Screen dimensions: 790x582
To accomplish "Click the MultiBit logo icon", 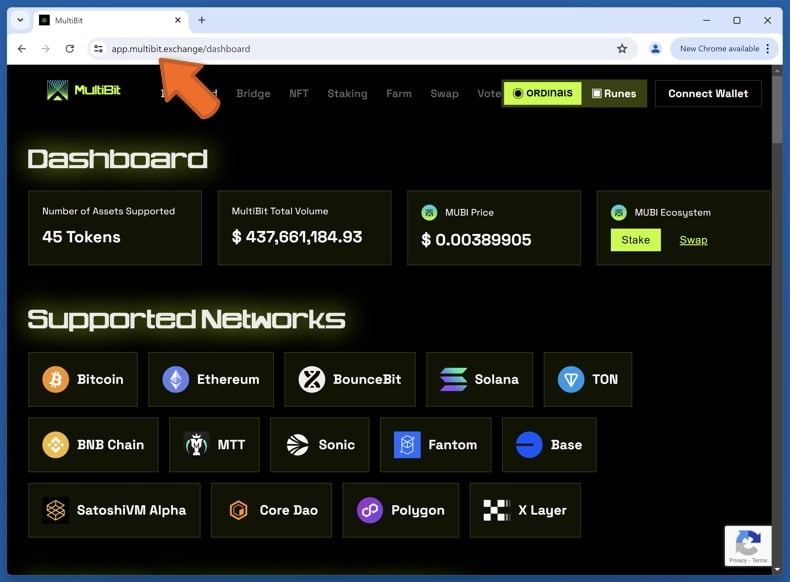I will click(57, 90).
